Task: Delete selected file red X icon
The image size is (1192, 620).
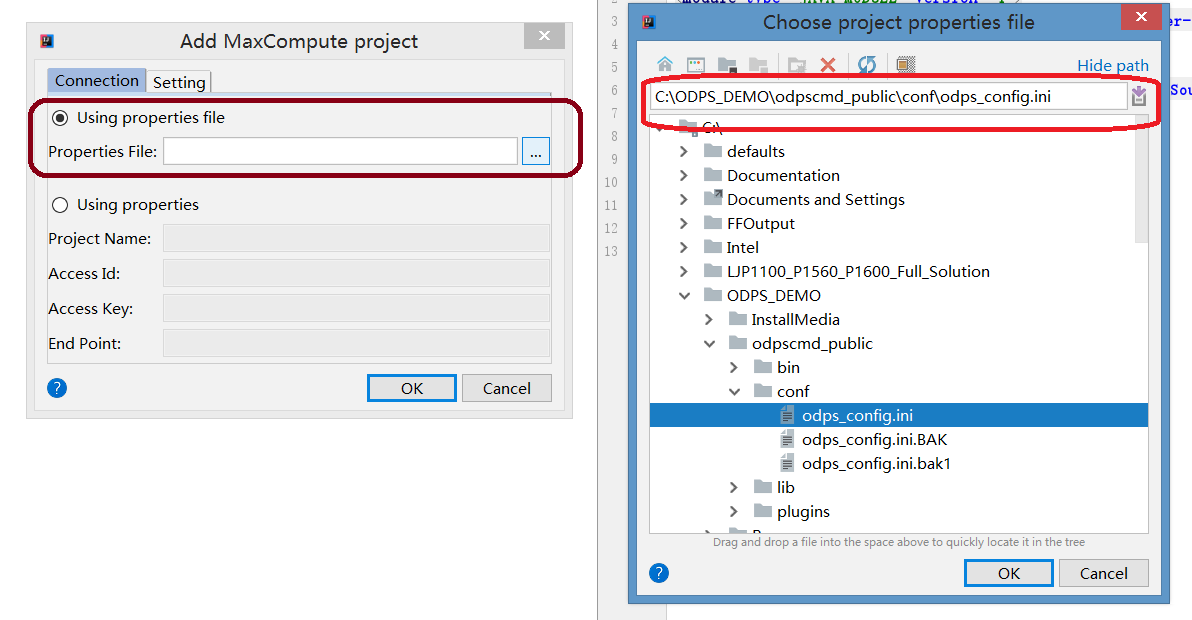Action: click(828, 65)
